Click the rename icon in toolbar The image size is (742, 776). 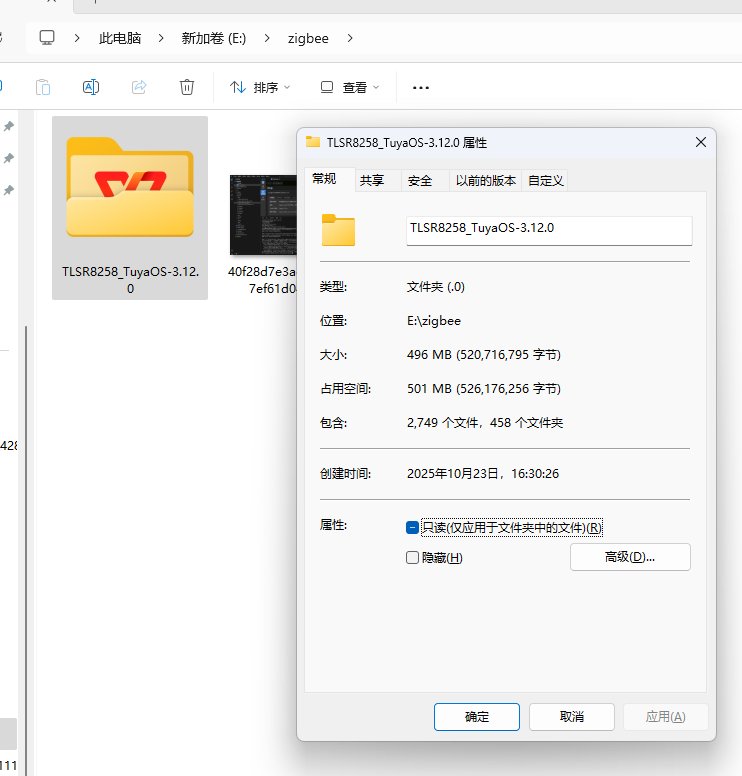tap(91, 87)
